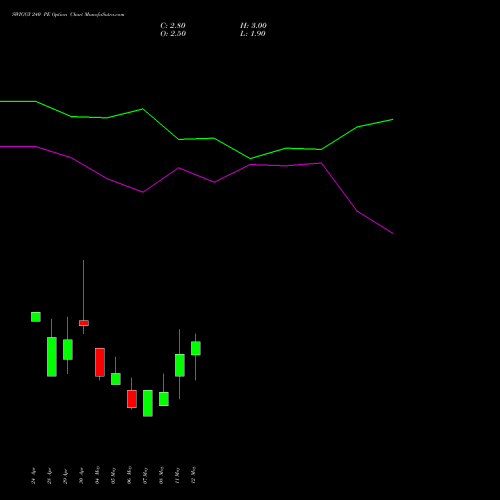This screenshot has width=500, height=500.
Task: Click the green 12 May candle
Action: pos(196,348)
